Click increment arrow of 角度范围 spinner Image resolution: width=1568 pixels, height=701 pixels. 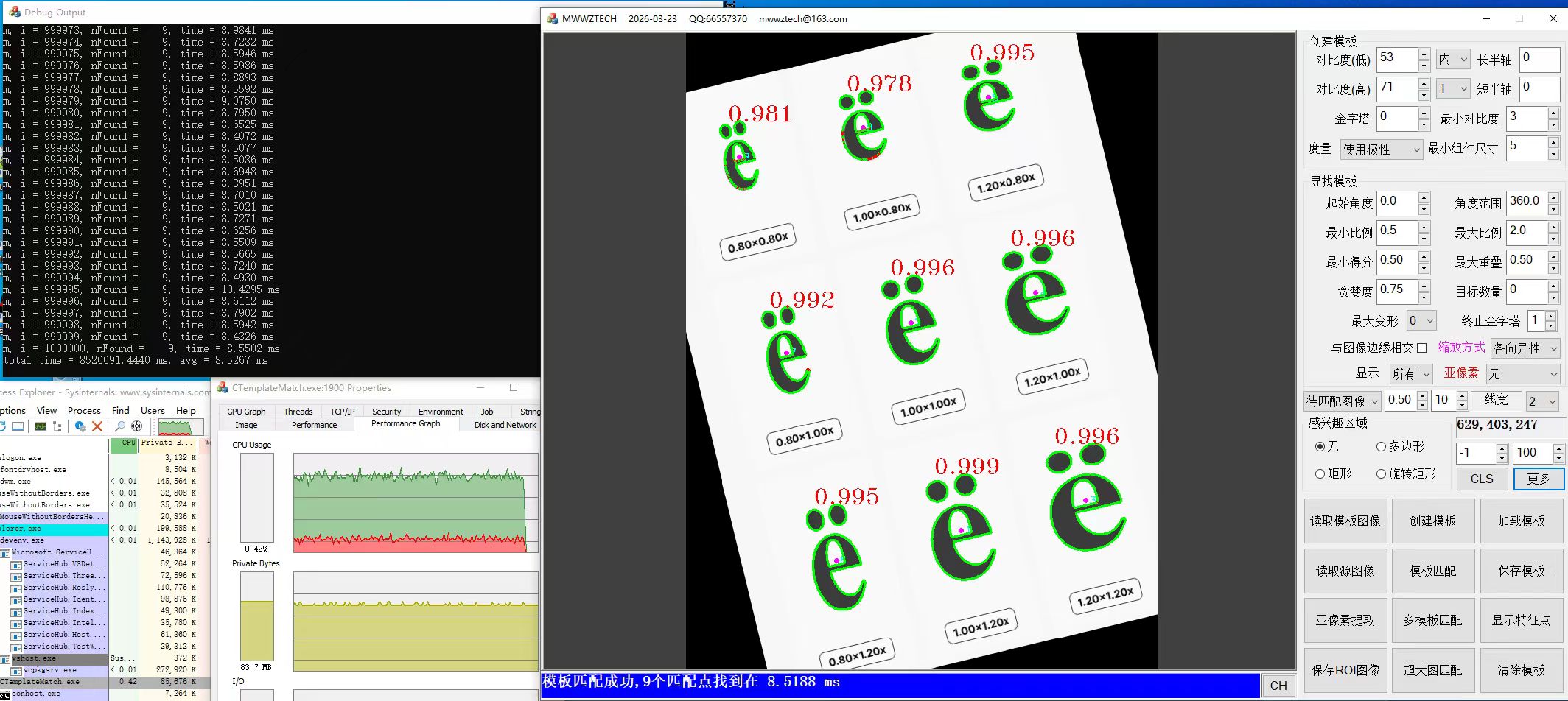[1553, 197]
